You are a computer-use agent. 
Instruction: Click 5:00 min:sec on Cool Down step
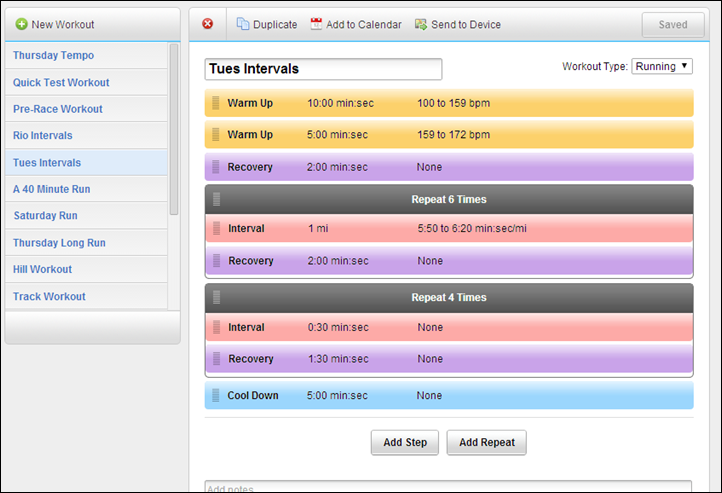coord(337,395)
